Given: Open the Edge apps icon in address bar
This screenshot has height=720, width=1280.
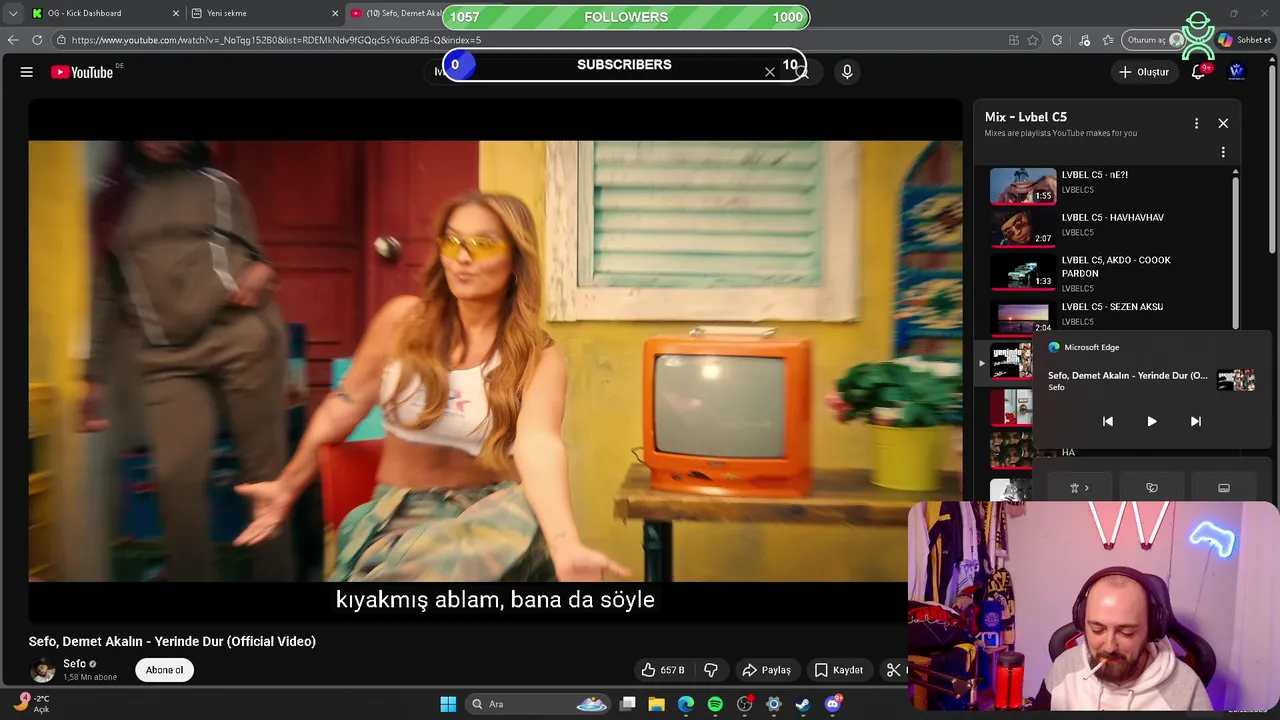Looking at the screenshot, I should (1014, 40).
